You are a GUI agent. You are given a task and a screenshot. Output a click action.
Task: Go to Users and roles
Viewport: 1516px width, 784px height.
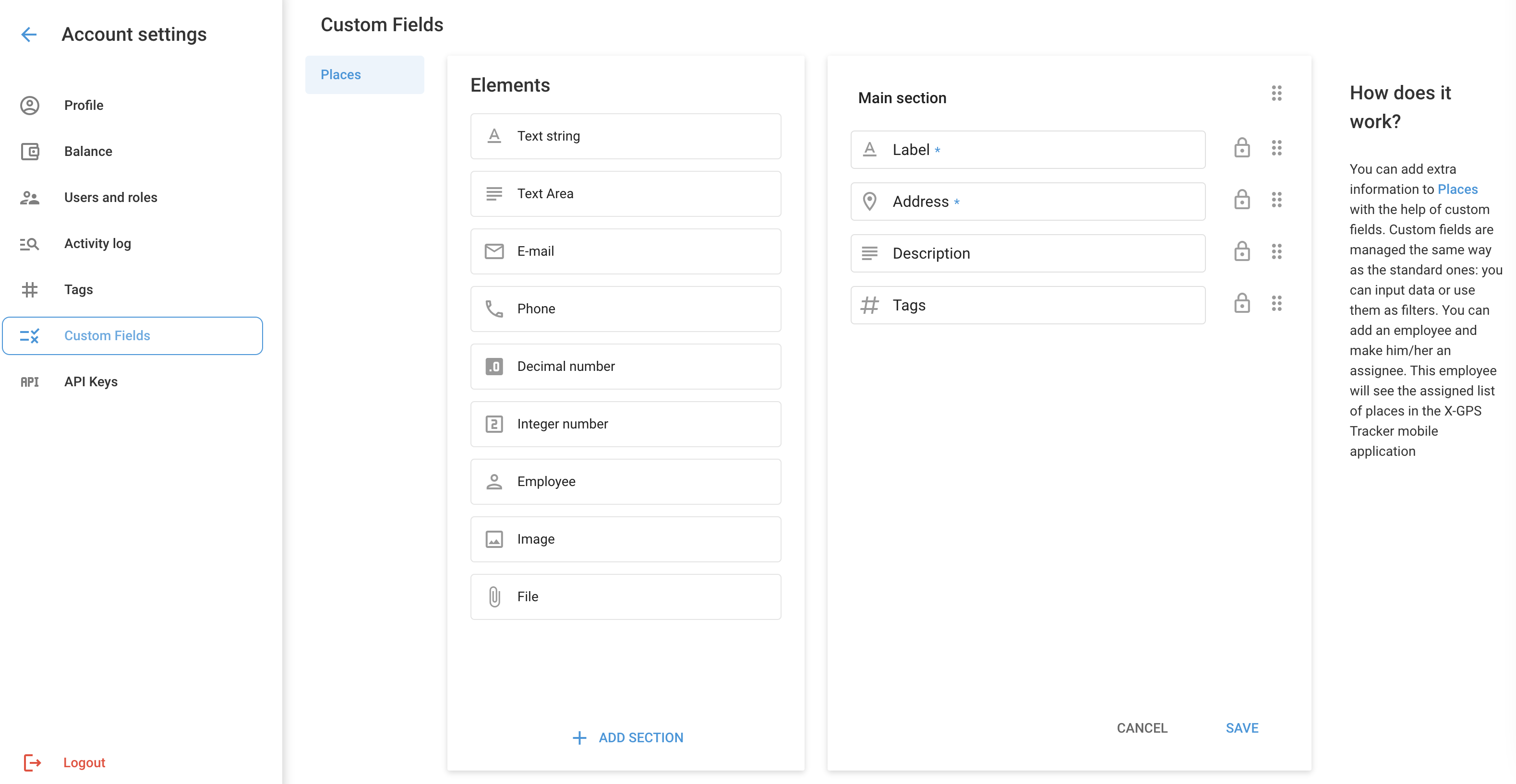110,198
